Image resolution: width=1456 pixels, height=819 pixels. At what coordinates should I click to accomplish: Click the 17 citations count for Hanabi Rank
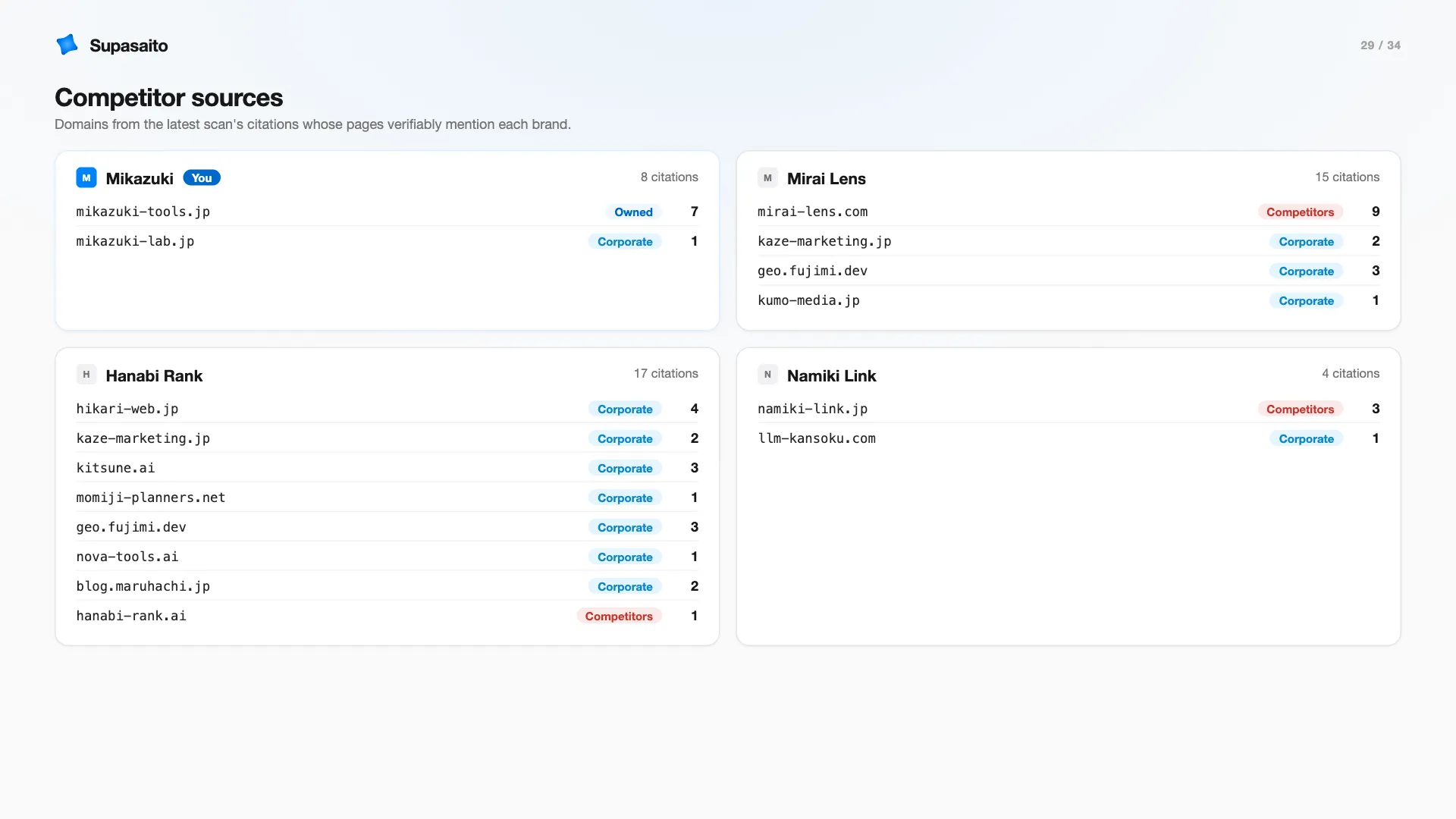pos(666,373)
